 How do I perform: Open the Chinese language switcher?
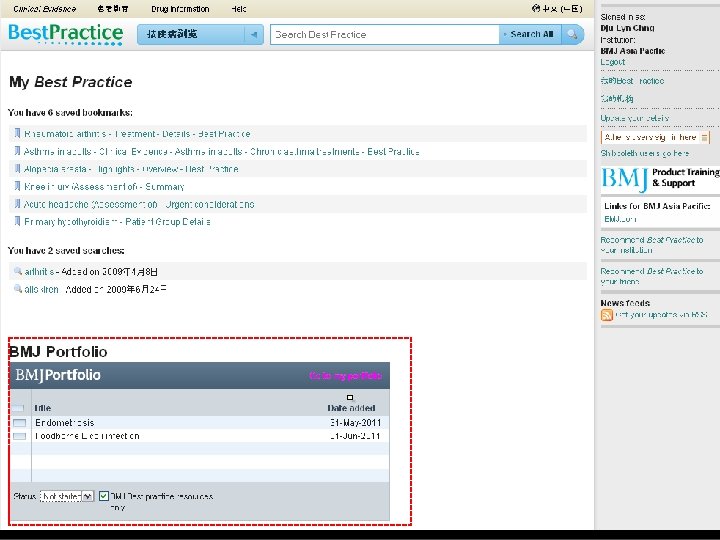pos(557,8)
